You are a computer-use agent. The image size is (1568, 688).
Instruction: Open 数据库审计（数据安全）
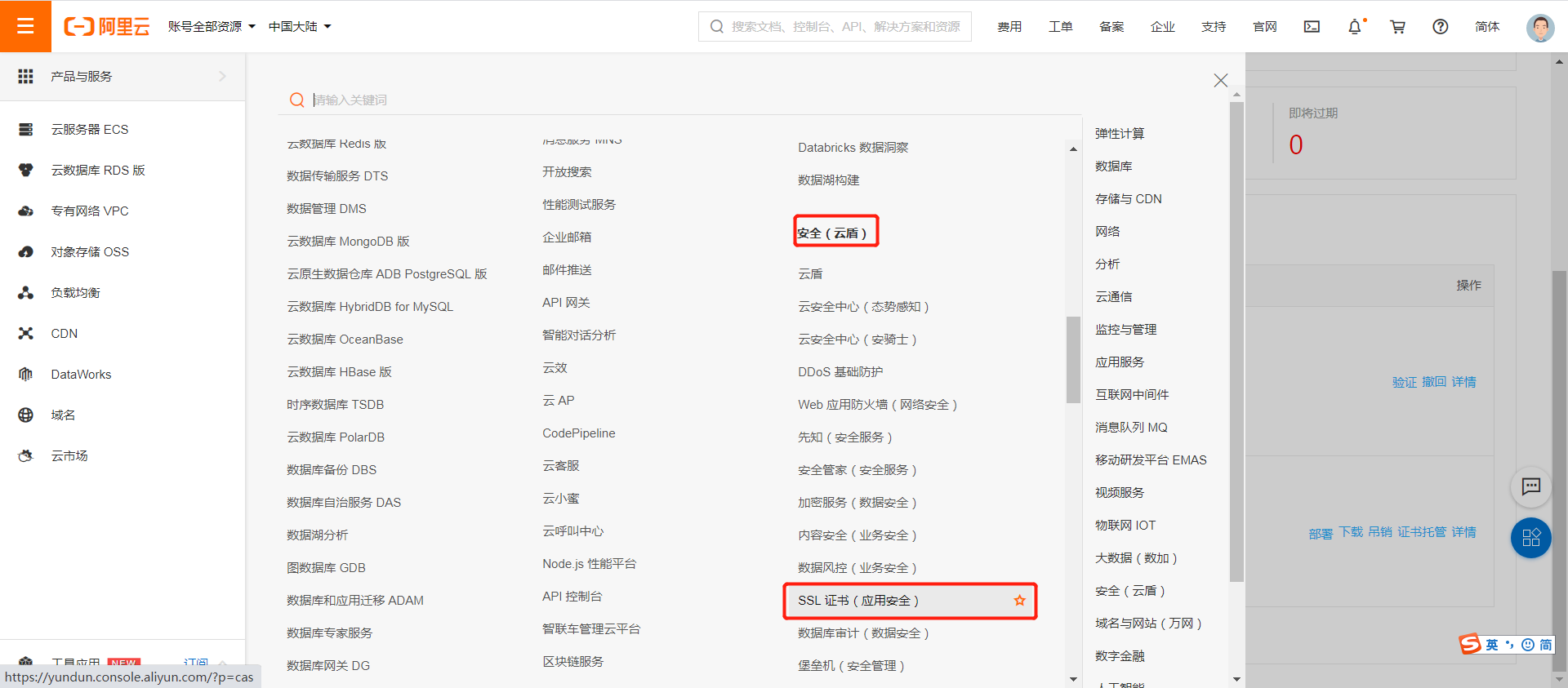click(x=863, y=633)
